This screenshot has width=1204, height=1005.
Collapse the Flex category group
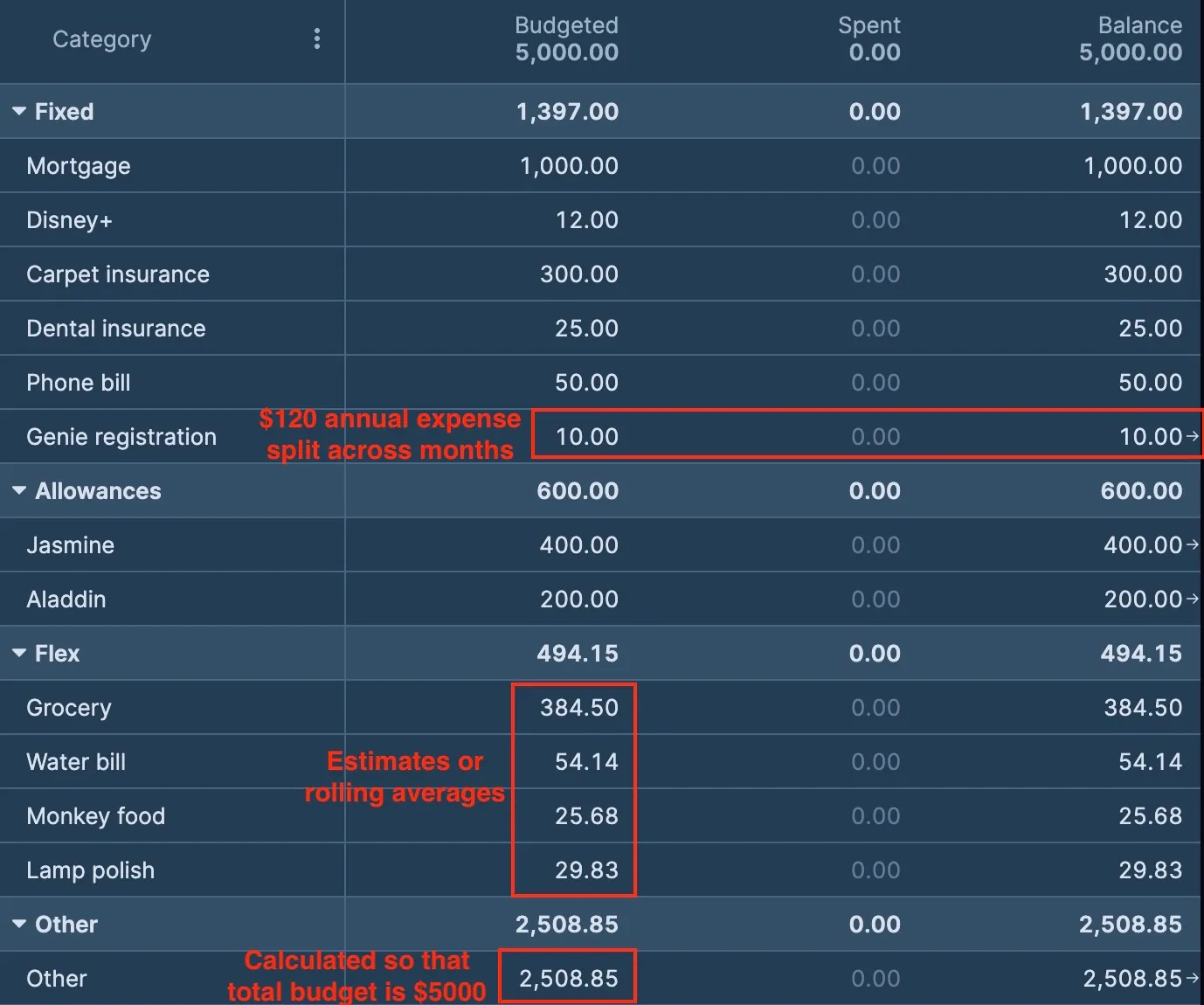click(17, 653)
